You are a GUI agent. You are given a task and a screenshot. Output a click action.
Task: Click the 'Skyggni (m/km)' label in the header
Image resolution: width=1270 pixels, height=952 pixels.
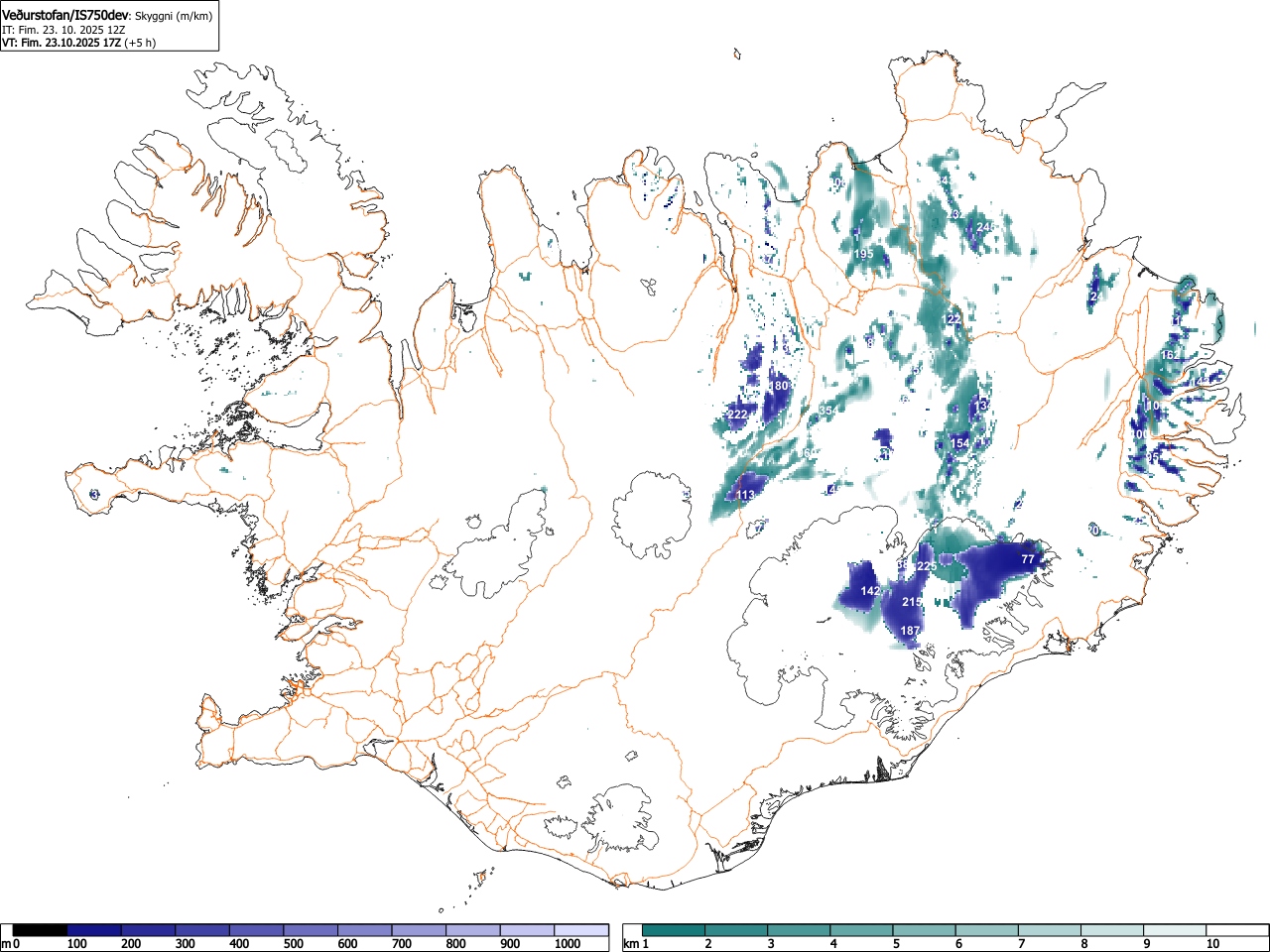[173, 15]
